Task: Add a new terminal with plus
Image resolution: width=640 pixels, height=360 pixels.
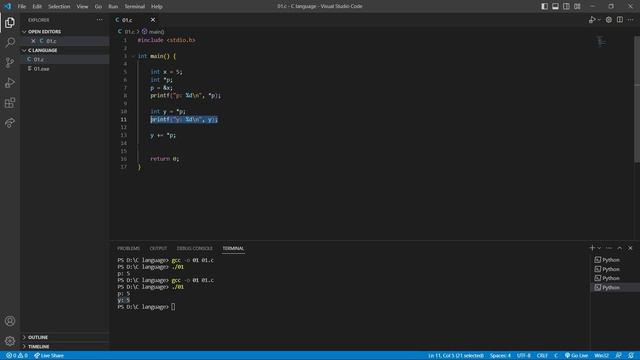Action: point(592,248)
